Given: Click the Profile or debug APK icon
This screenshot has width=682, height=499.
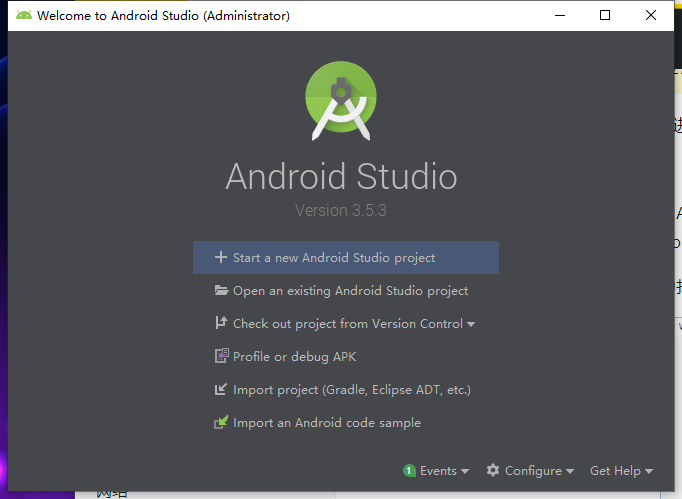Looking at the screenshot, I should (222, 355).
